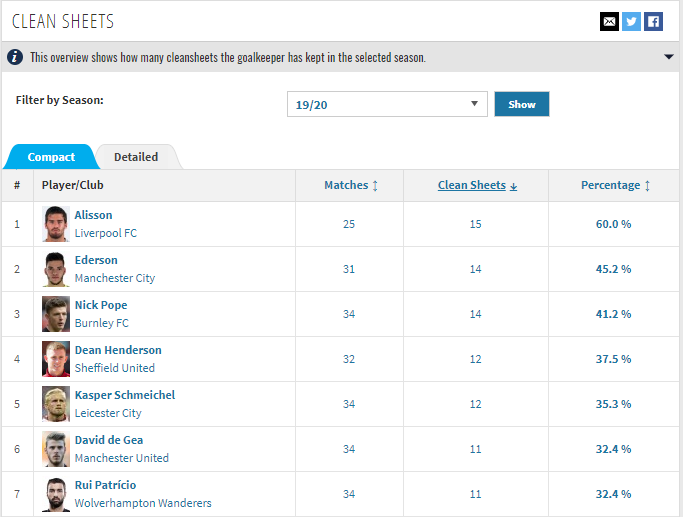Open Kasper Schmeichel's profile link
This screenshot has width=683, height=517.
pyautogui.click(x=124, y=395)
